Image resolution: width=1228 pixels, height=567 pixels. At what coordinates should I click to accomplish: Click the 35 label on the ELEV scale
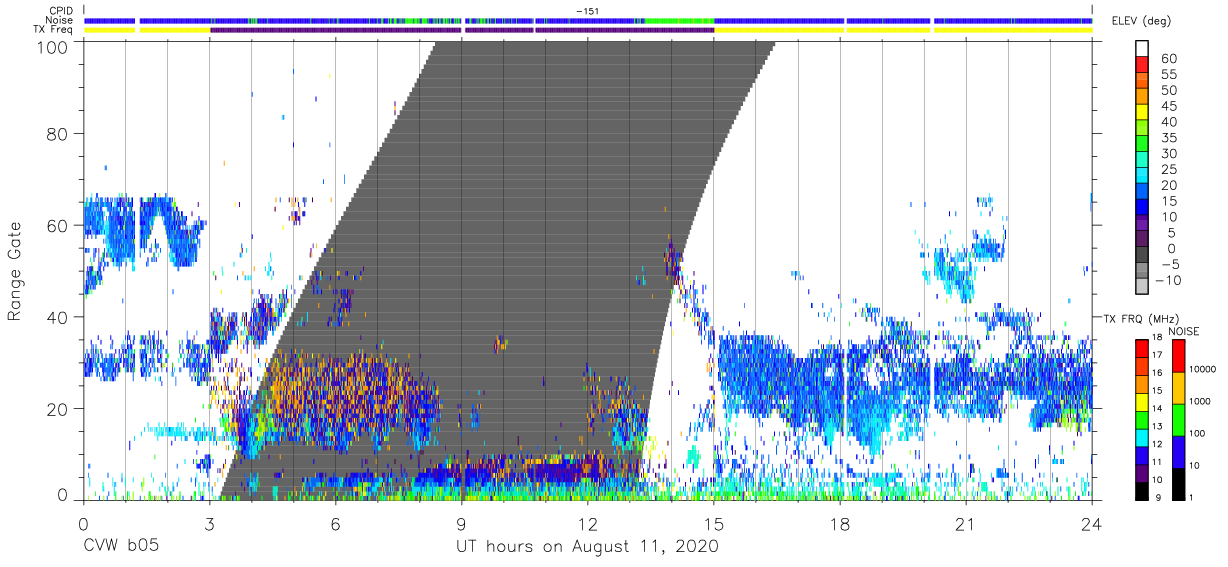1167,137
